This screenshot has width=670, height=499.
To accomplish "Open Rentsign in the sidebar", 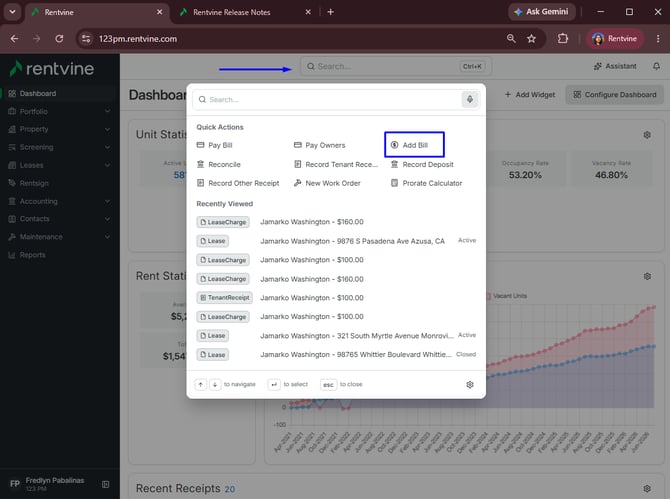I will point(59,183).
